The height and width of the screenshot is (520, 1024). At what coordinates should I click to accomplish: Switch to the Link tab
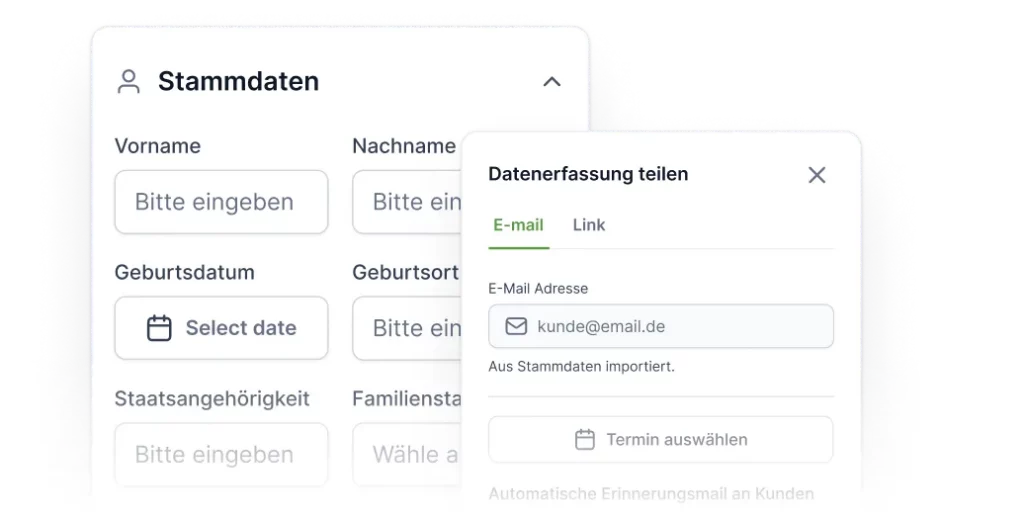coord(588,225)
